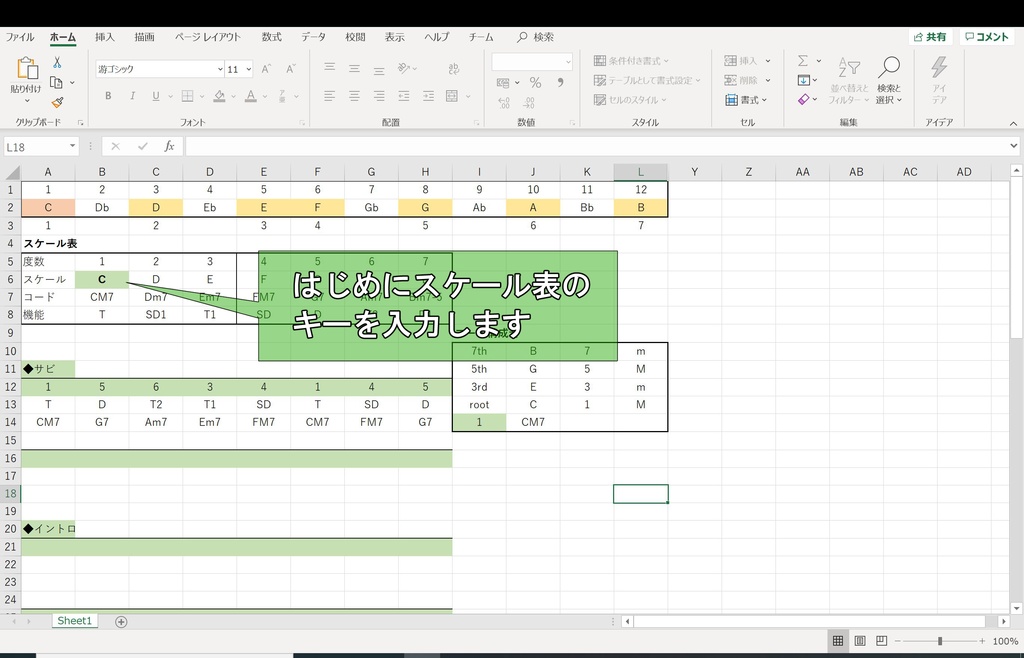
Task: Open the font name 游ゴシック dropdown
Action: pos(220,69)
